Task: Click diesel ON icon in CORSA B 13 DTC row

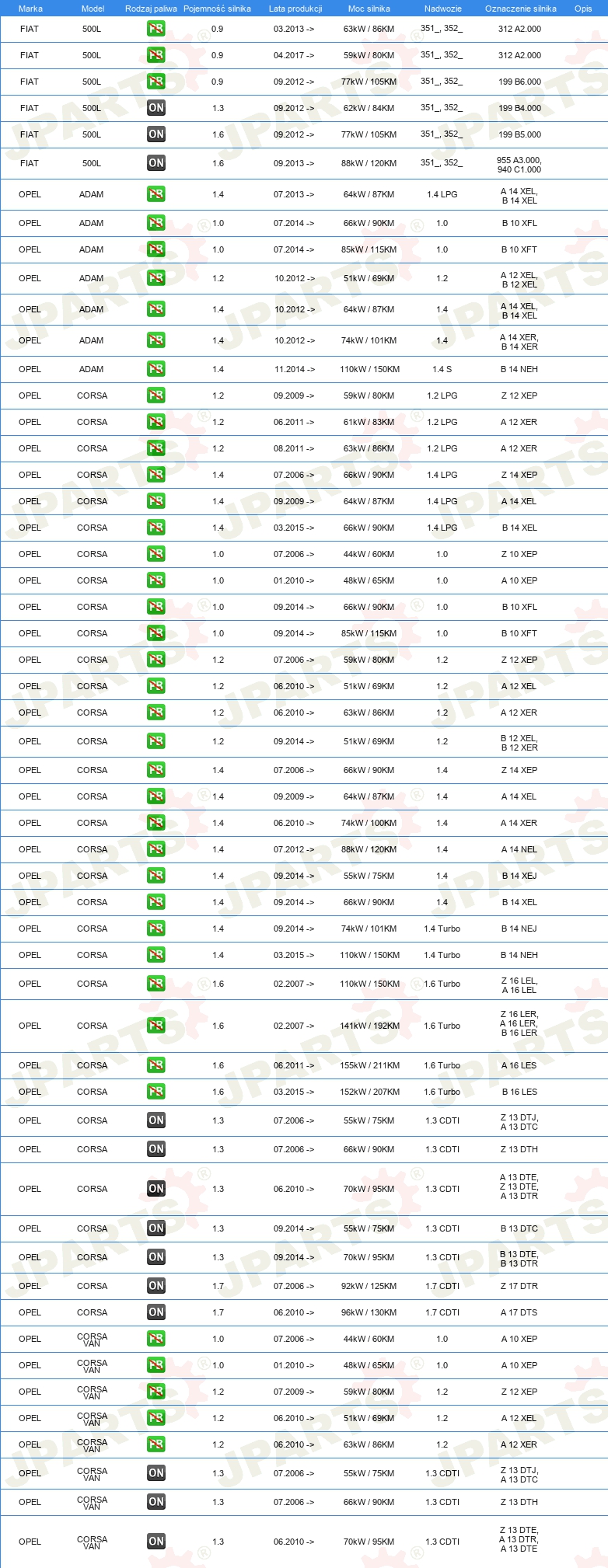Action: tap(156, 1228)
